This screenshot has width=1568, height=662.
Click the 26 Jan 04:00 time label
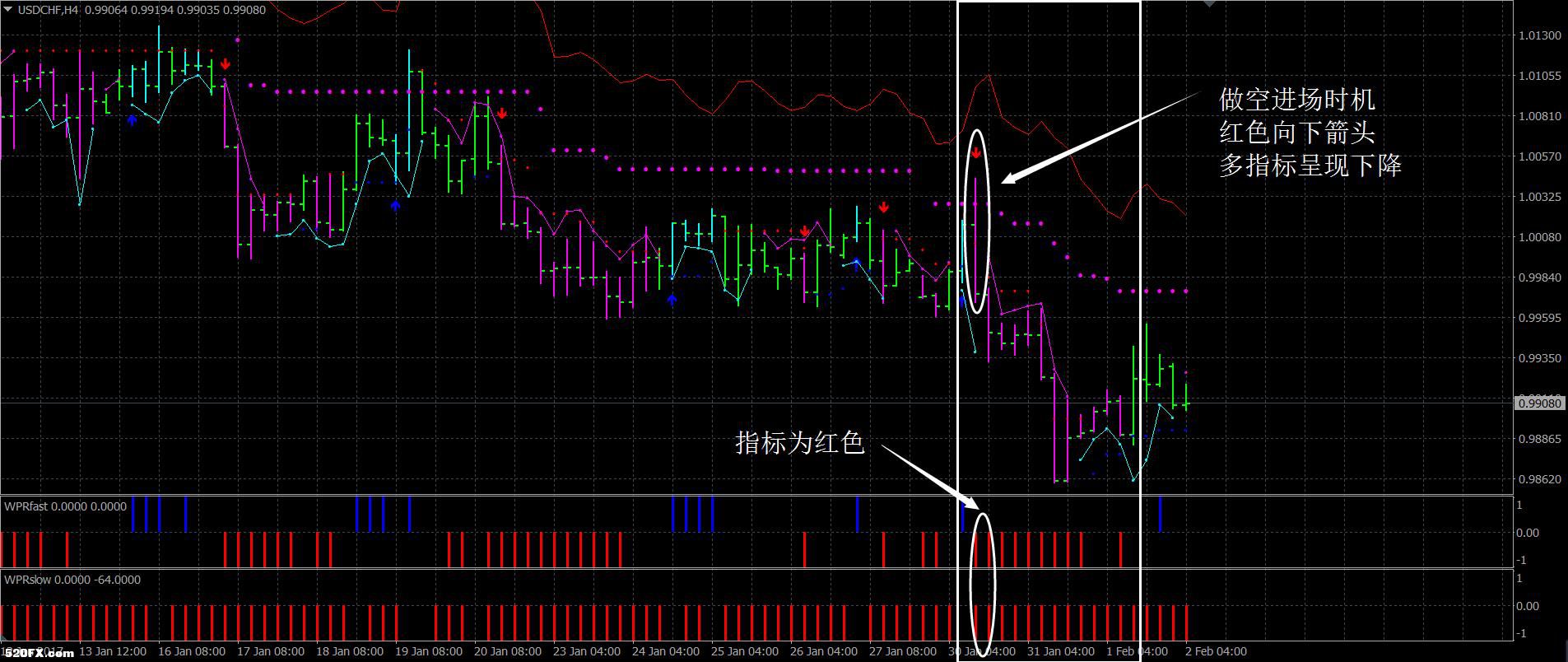click(824, 651)
